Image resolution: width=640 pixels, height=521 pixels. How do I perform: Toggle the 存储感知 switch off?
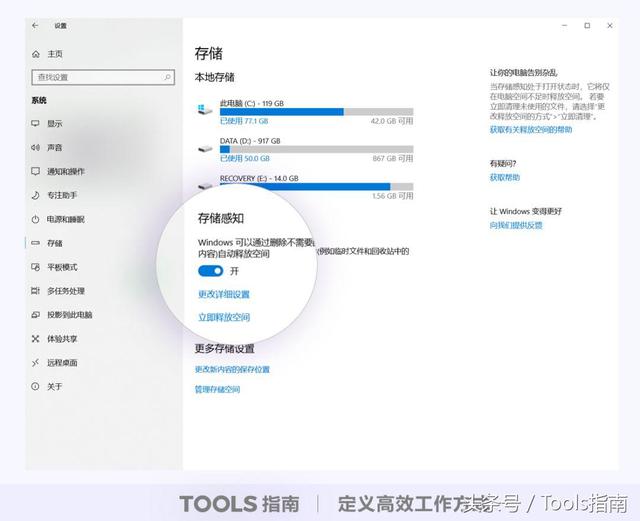[x=211, y=271]
